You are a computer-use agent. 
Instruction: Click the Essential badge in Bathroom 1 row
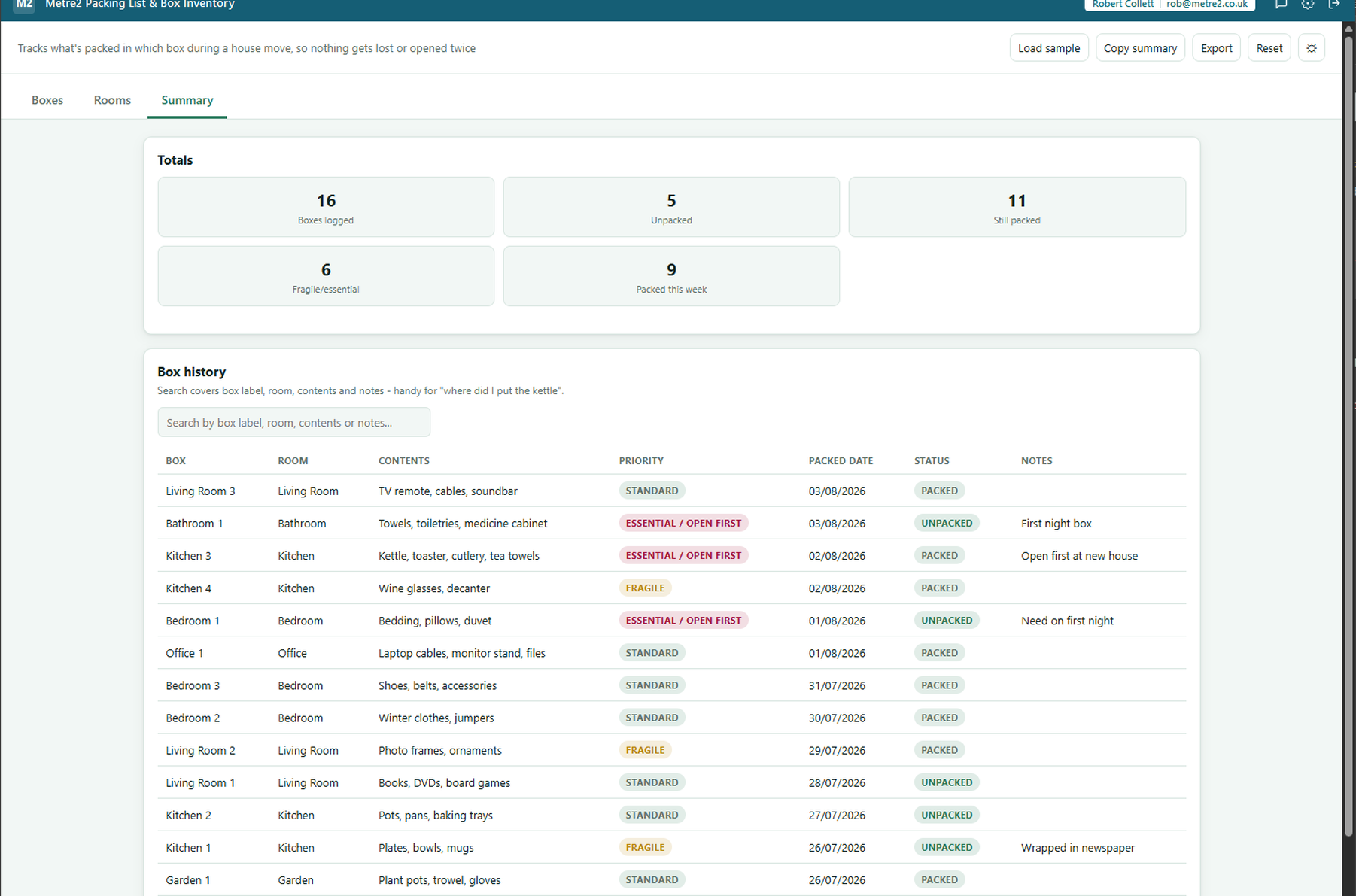pos(683,523)
